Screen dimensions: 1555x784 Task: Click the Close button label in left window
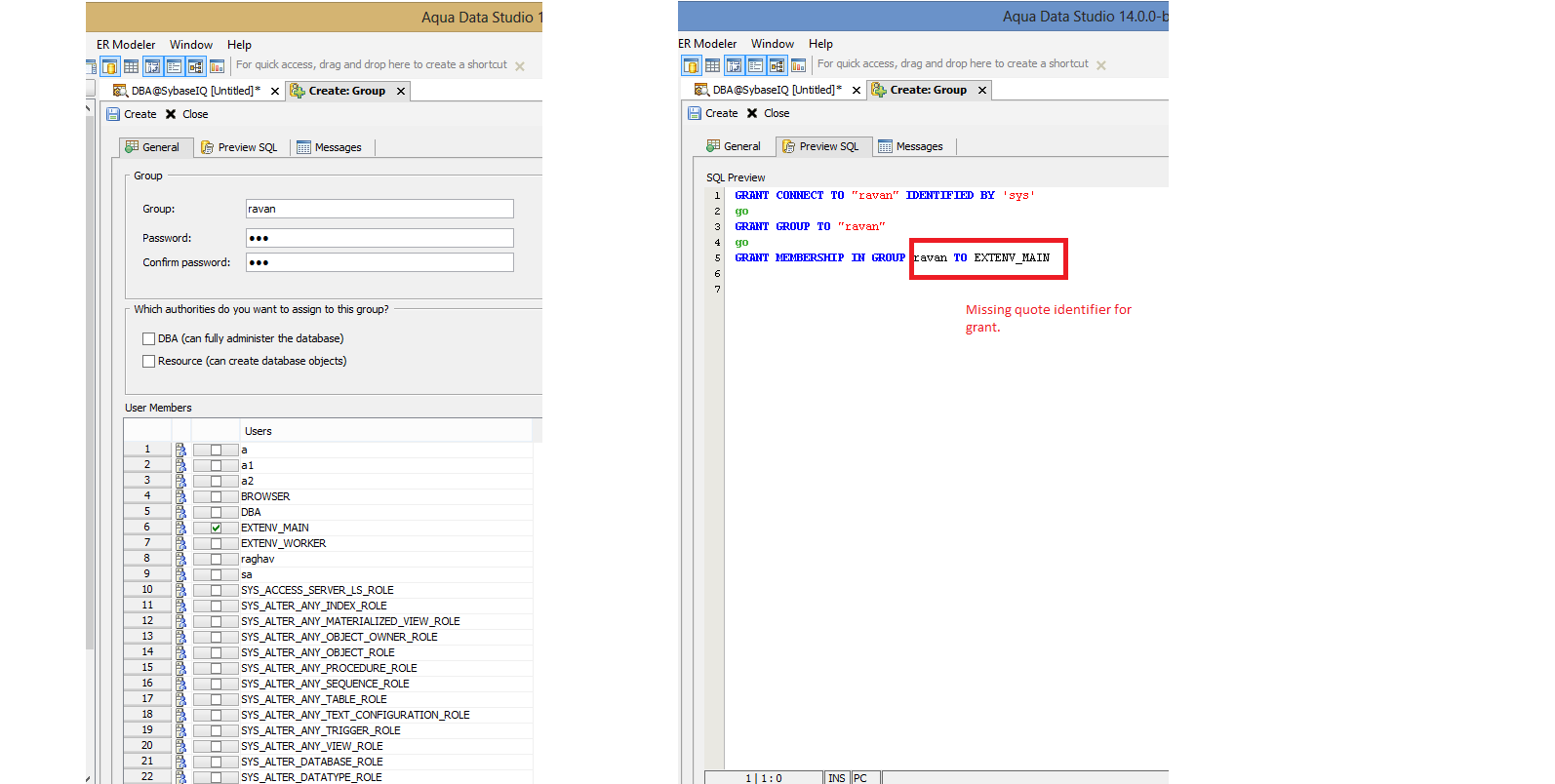tap(195, 114)
